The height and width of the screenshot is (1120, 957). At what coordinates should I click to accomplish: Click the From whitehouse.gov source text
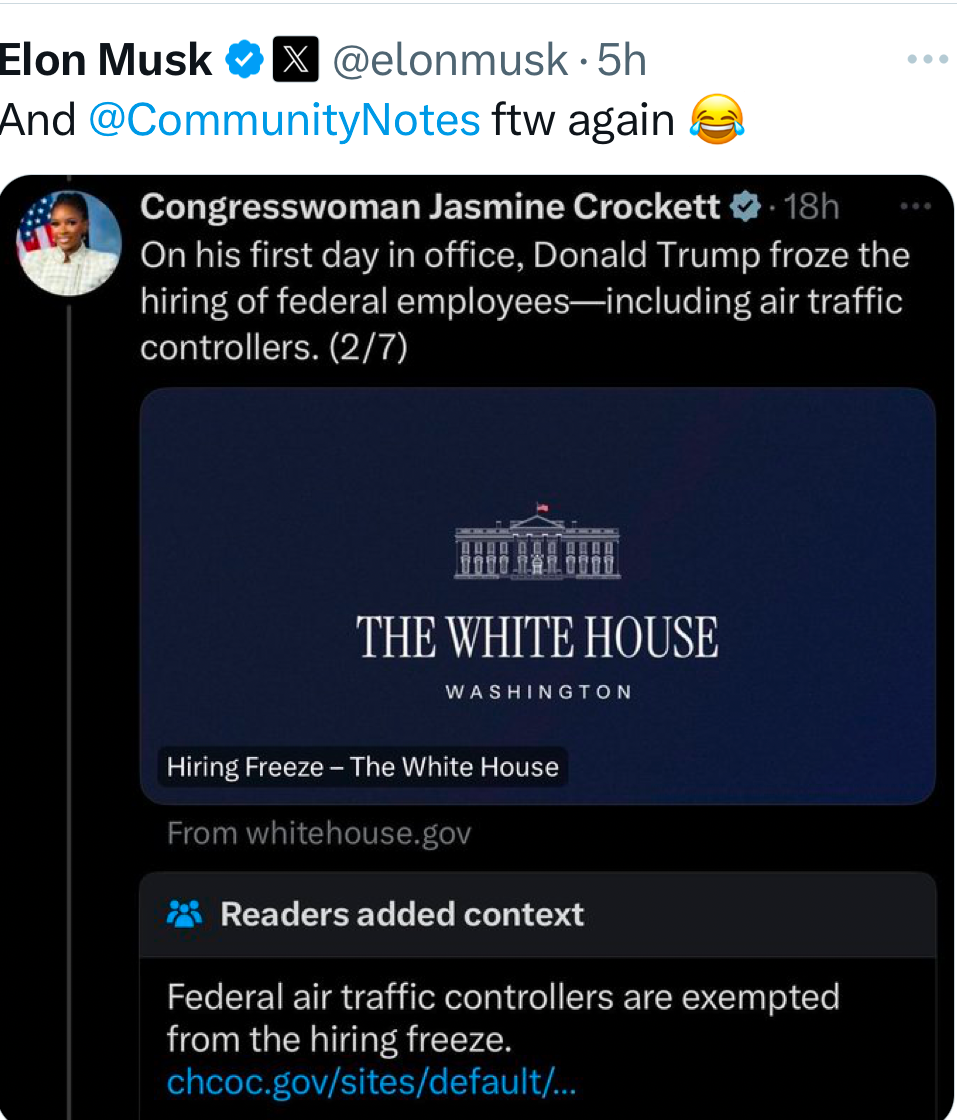click(x=318, y=832)
